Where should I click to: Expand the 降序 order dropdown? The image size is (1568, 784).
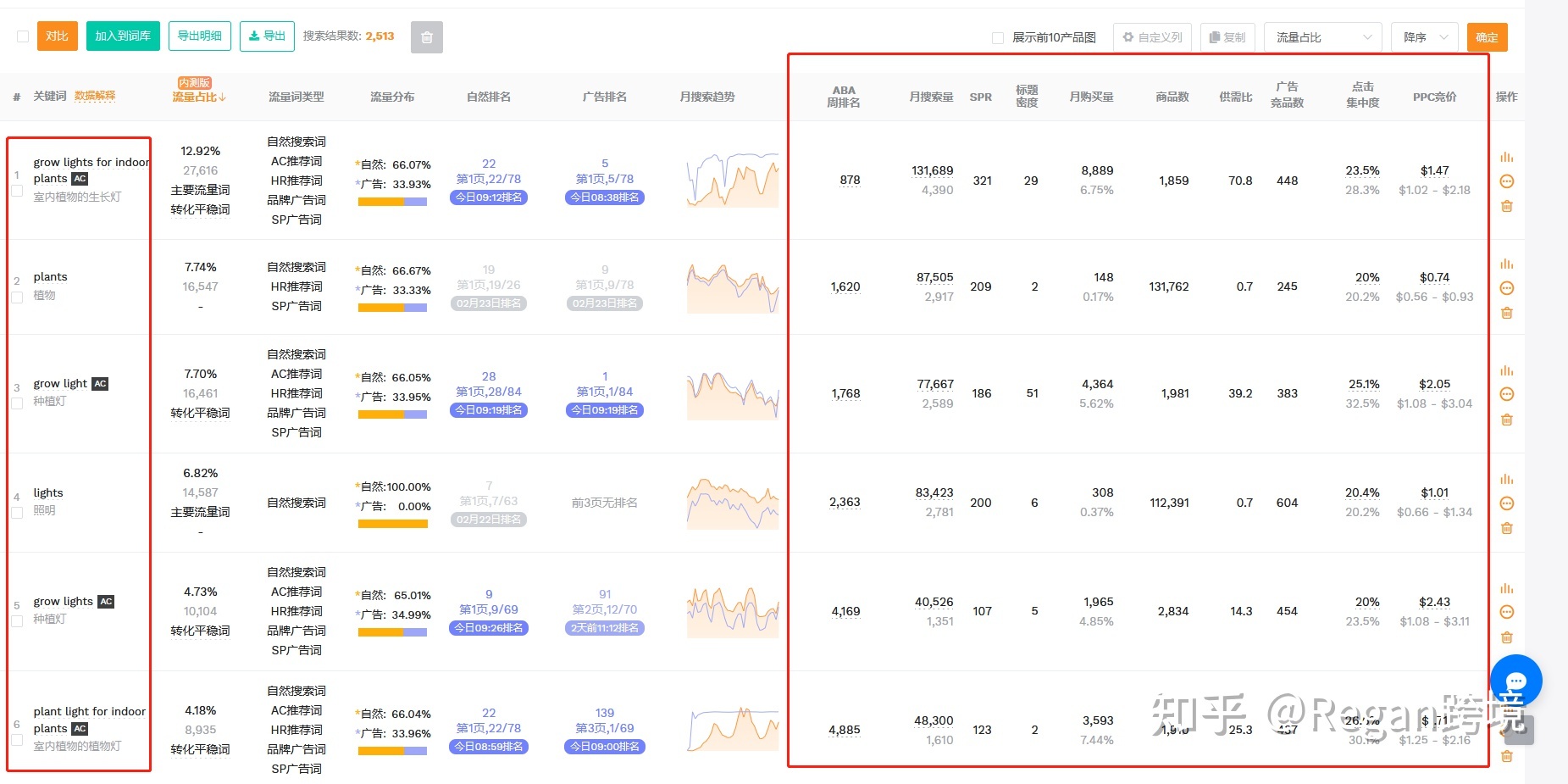coord(1424,37)
